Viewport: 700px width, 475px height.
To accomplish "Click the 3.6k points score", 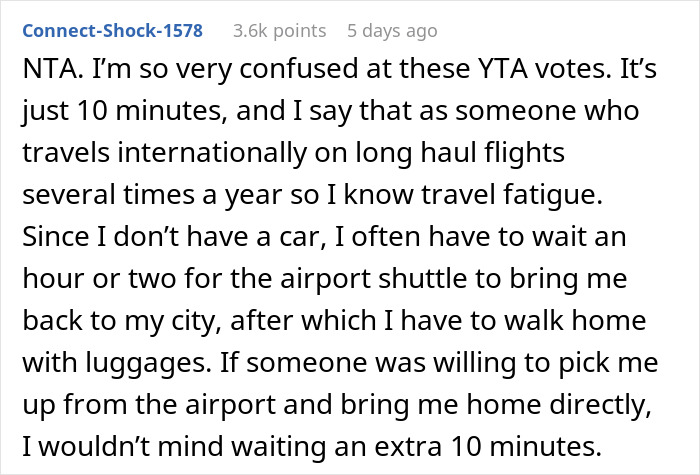I will [278, 31].
